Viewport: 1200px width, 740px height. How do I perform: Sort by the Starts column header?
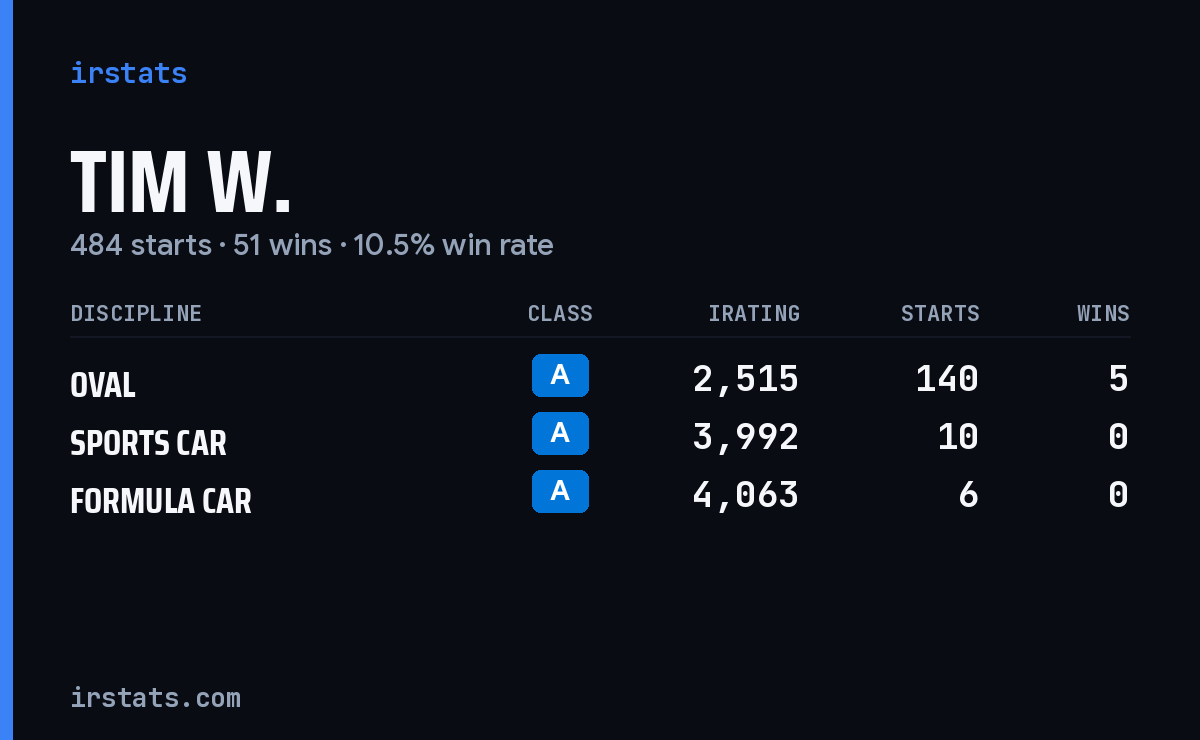coord(940,314)
